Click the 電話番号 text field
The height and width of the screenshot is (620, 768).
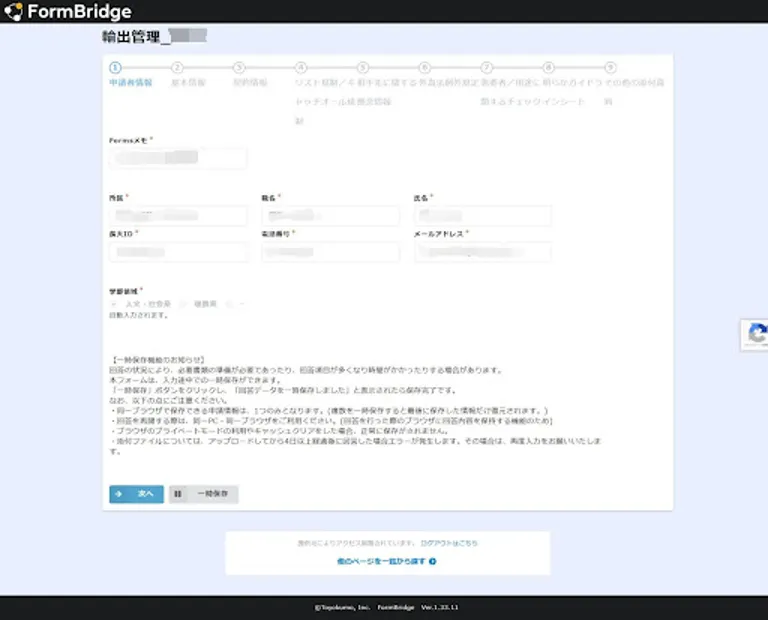[x=330, y=252]
